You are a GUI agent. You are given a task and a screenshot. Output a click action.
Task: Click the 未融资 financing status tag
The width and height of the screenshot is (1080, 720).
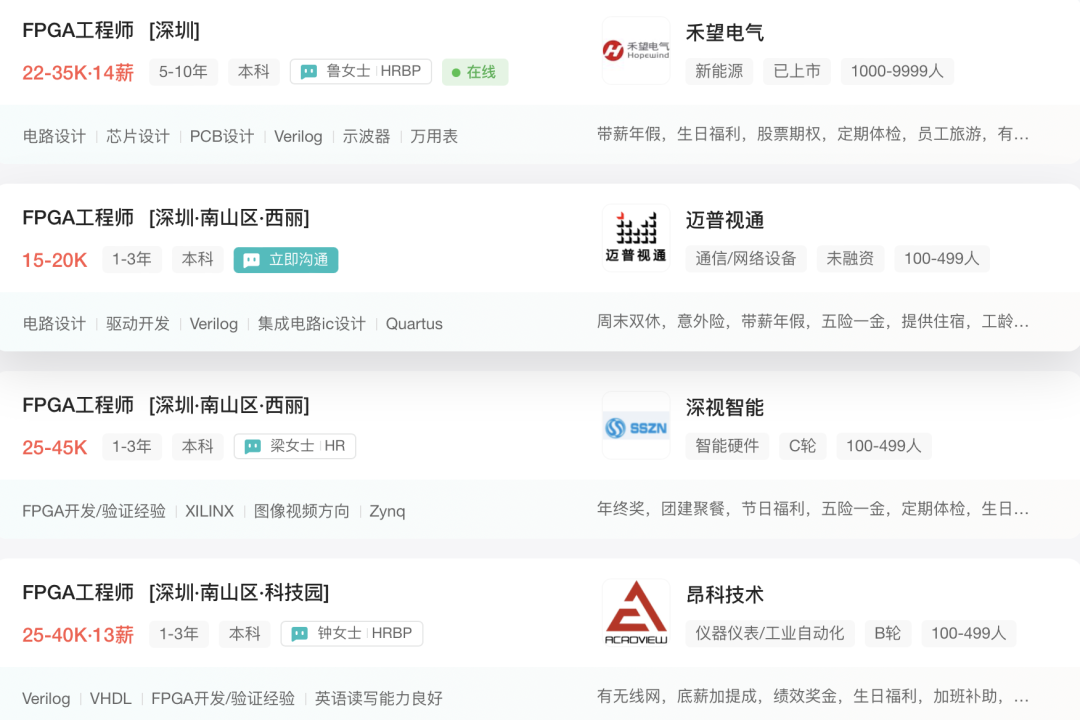pyautogui.click(x=850, y=258)
